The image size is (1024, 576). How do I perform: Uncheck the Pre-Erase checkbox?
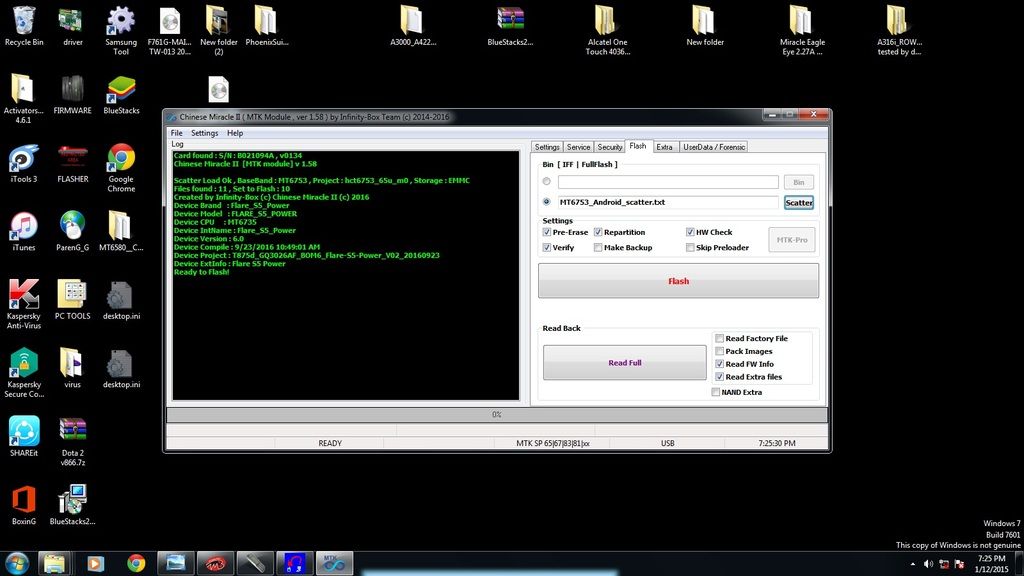(x=547, y=232)
